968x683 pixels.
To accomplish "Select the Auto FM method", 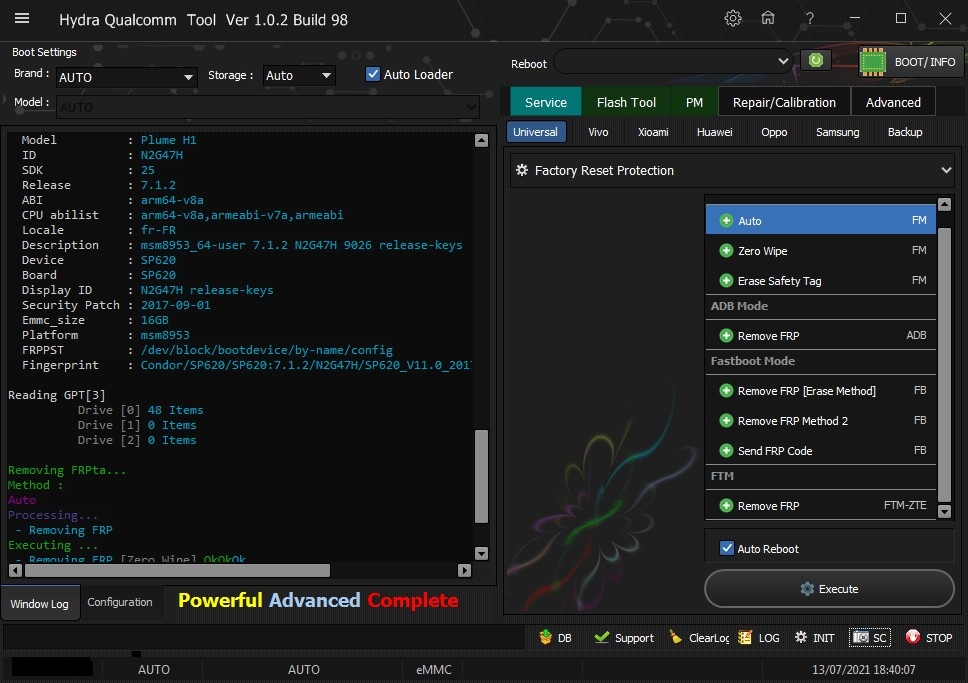I will [820, 220].
